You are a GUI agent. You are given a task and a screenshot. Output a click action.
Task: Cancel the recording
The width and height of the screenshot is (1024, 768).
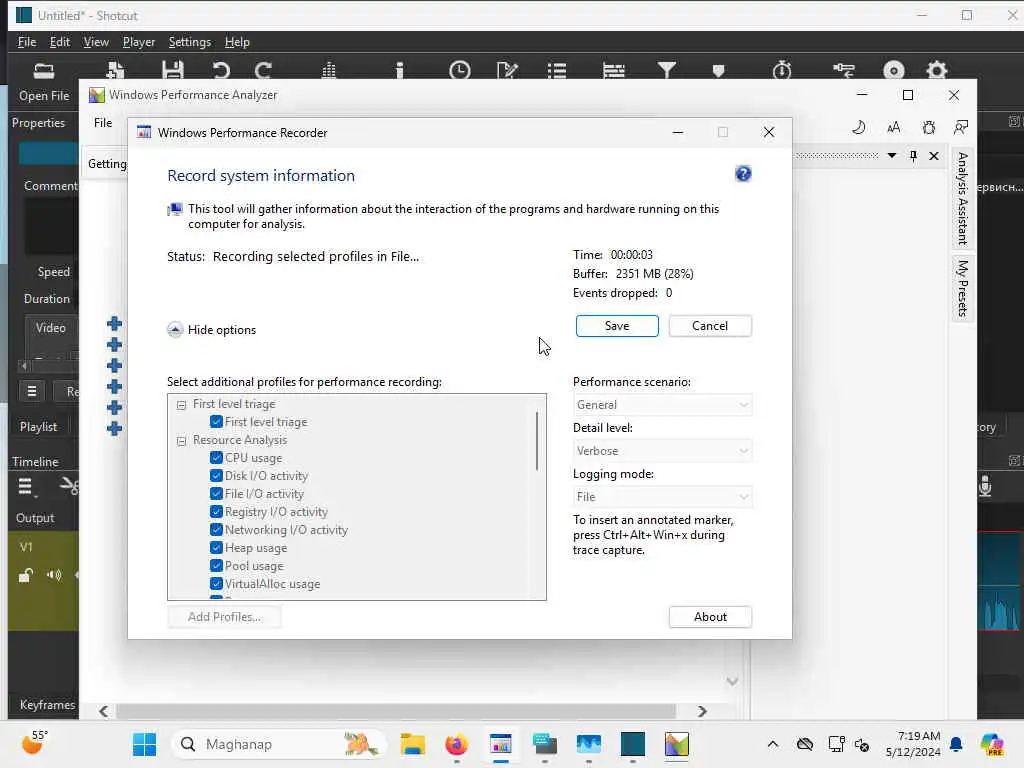click(x=710, y=326)
